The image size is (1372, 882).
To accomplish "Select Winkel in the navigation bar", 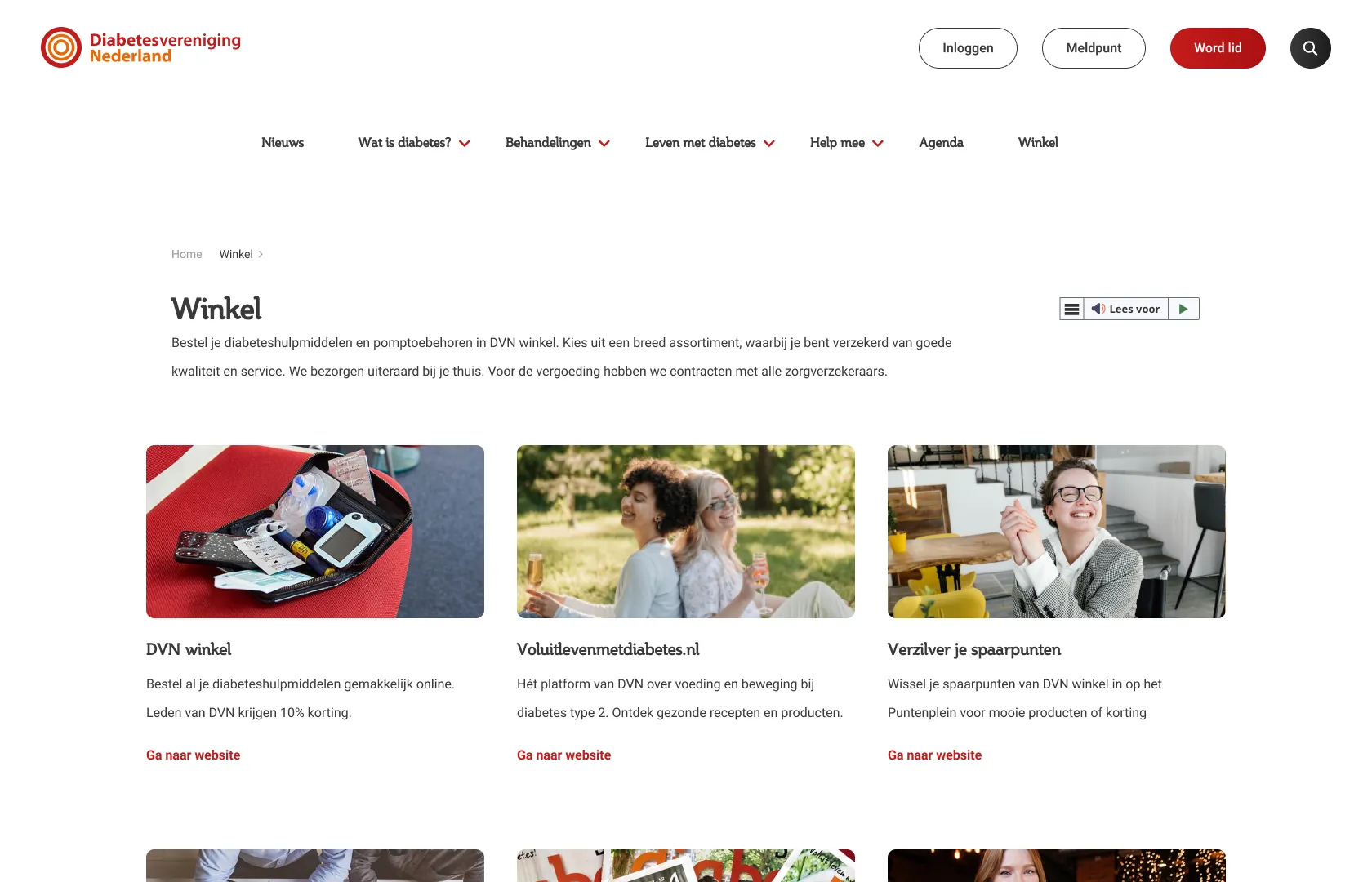I will (1038, 143).
